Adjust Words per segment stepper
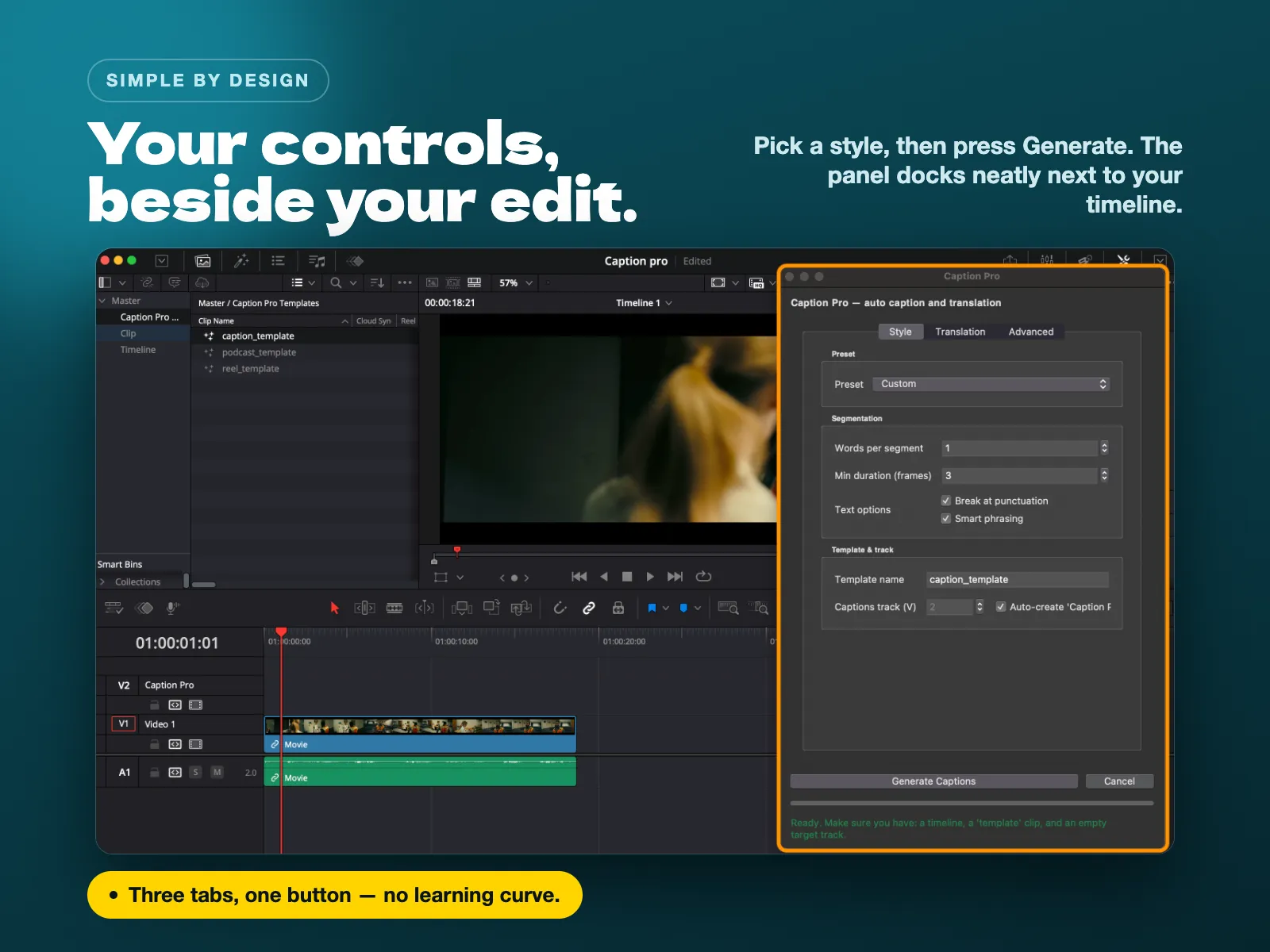The height and width of the screenshot is (952, 1270). click(x=1104, y=448)
